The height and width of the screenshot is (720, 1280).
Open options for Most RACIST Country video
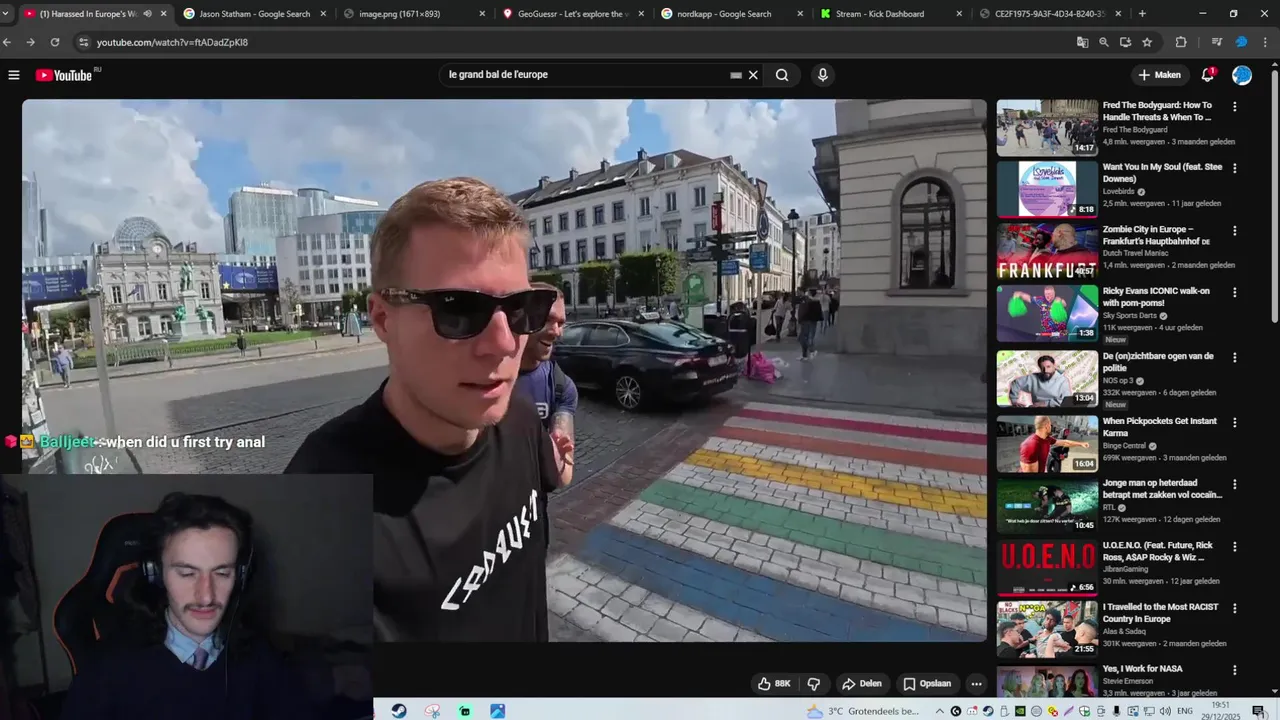coord(1235,608)
